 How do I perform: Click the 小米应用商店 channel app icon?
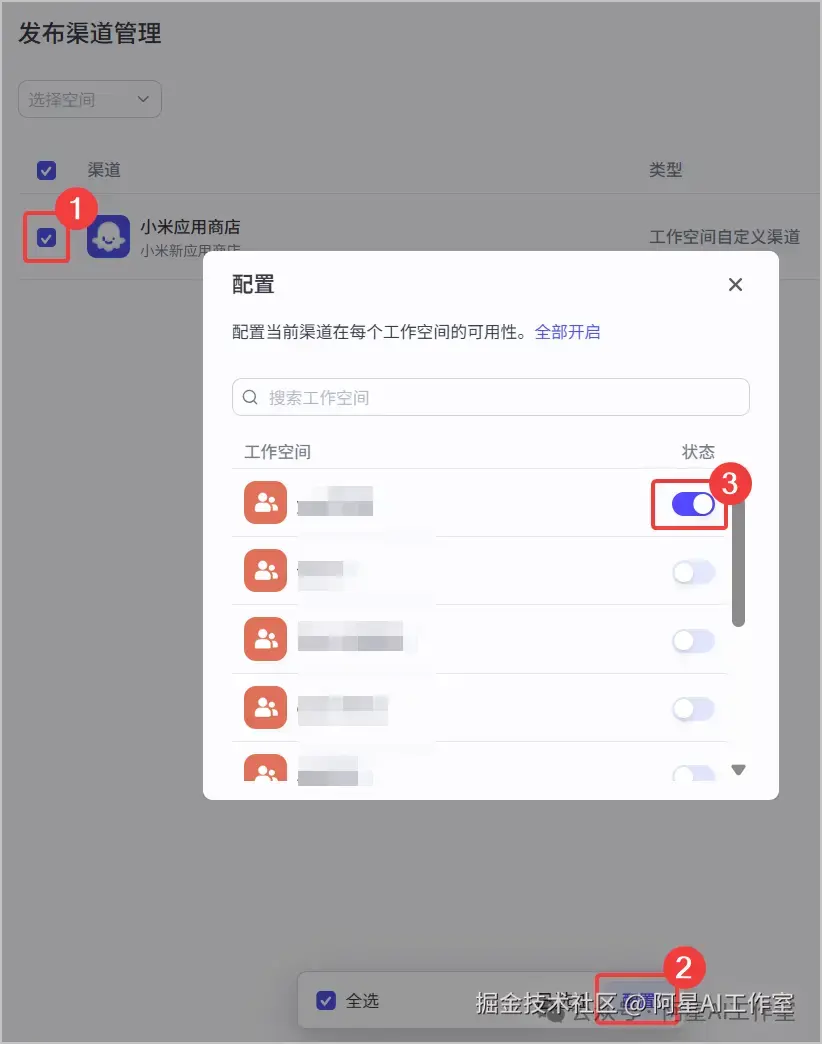click(108, 236)
